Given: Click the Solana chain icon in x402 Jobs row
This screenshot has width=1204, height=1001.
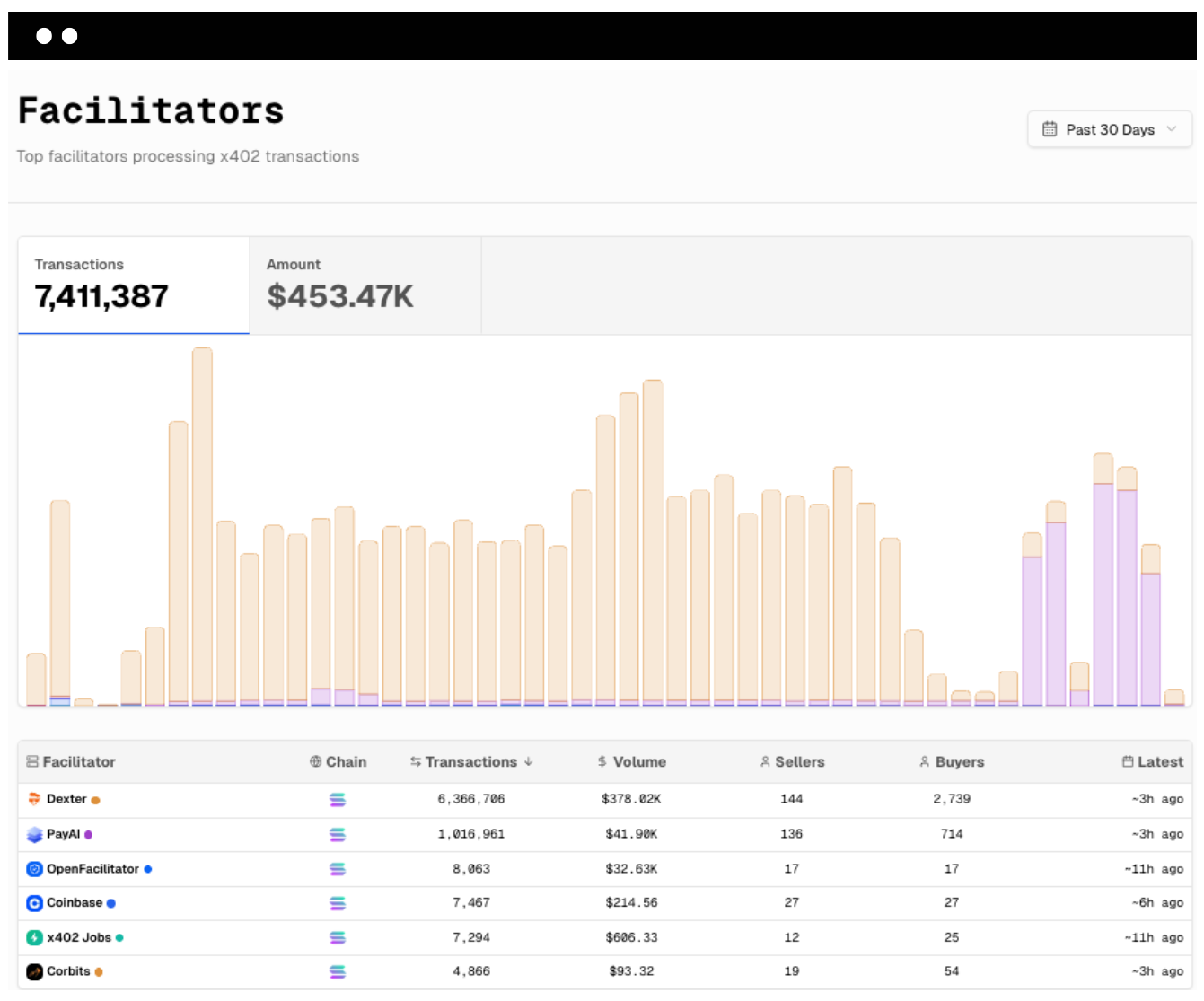Looking at the screenshot, I should tap(338, 937).
